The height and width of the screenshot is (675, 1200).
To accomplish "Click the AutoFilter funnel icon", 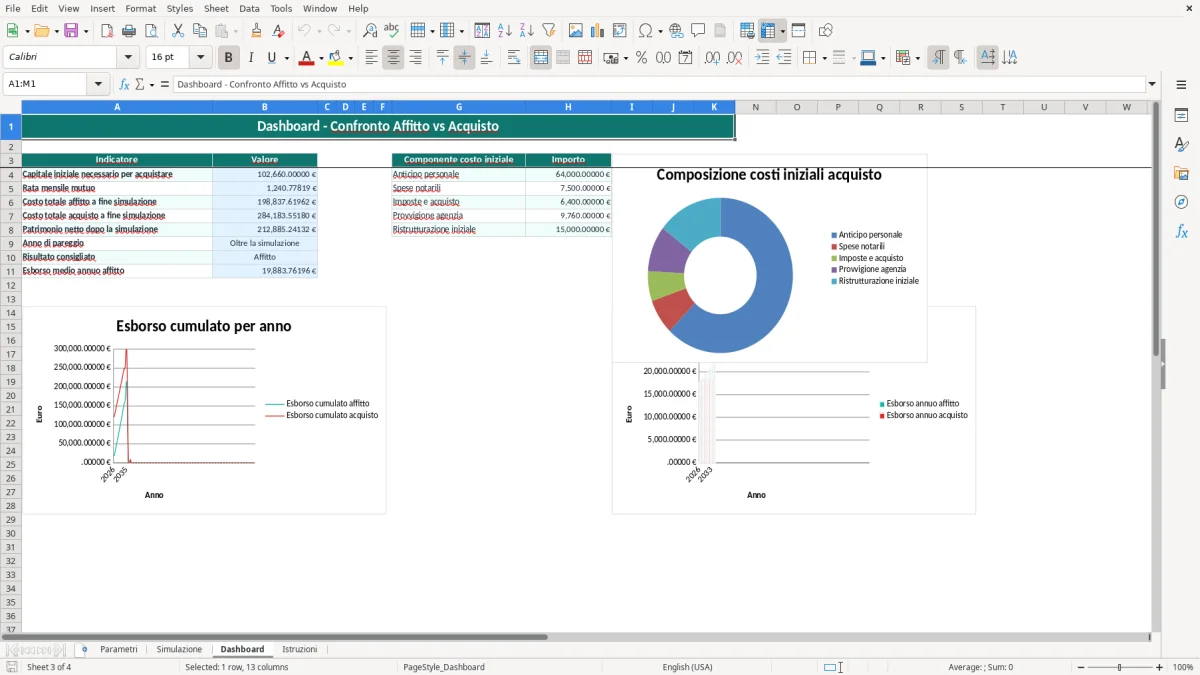I will (549, 31).
